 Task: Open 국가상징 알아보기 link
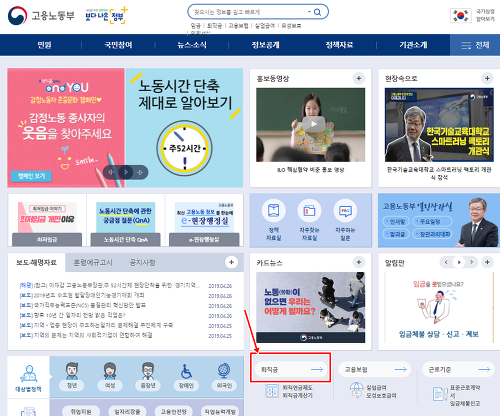485,15
